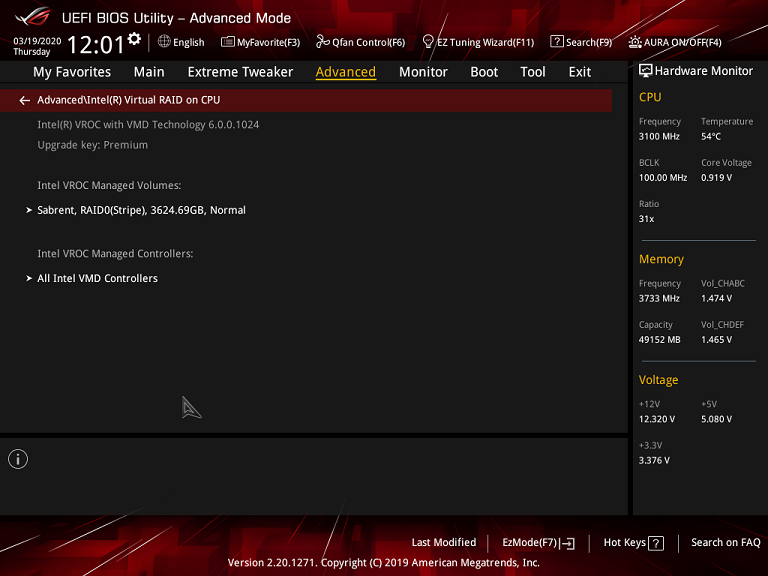Start EZ Tuning Wizard(F11)
The height and width of the screenshot is (576, 768).
click(485, 43)
